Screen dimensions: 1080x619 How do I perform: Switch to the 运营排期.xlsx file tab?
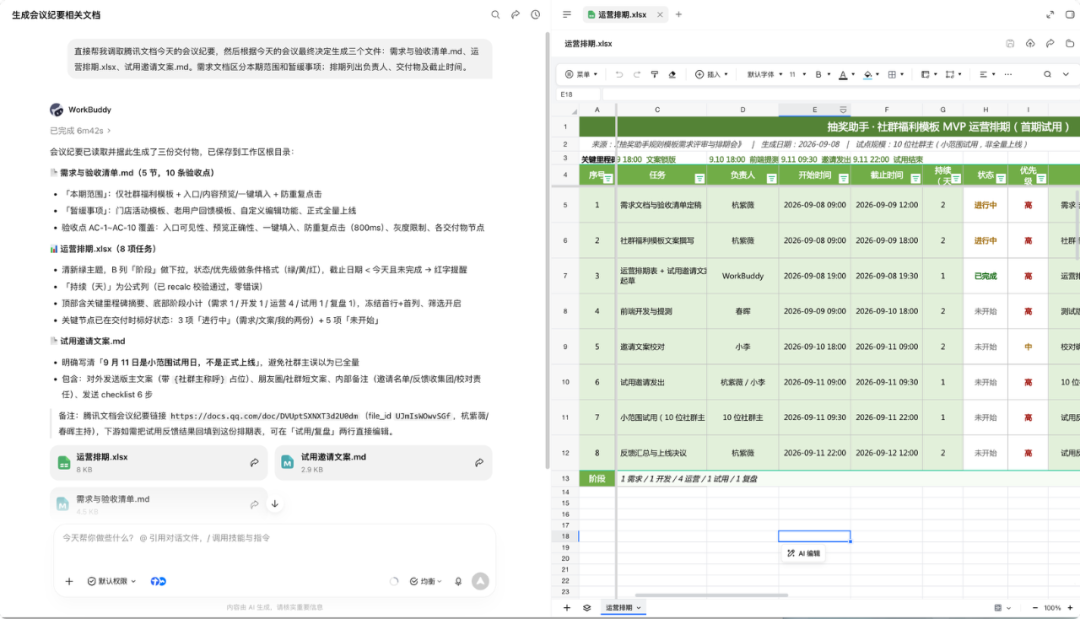tap(625, 14)
